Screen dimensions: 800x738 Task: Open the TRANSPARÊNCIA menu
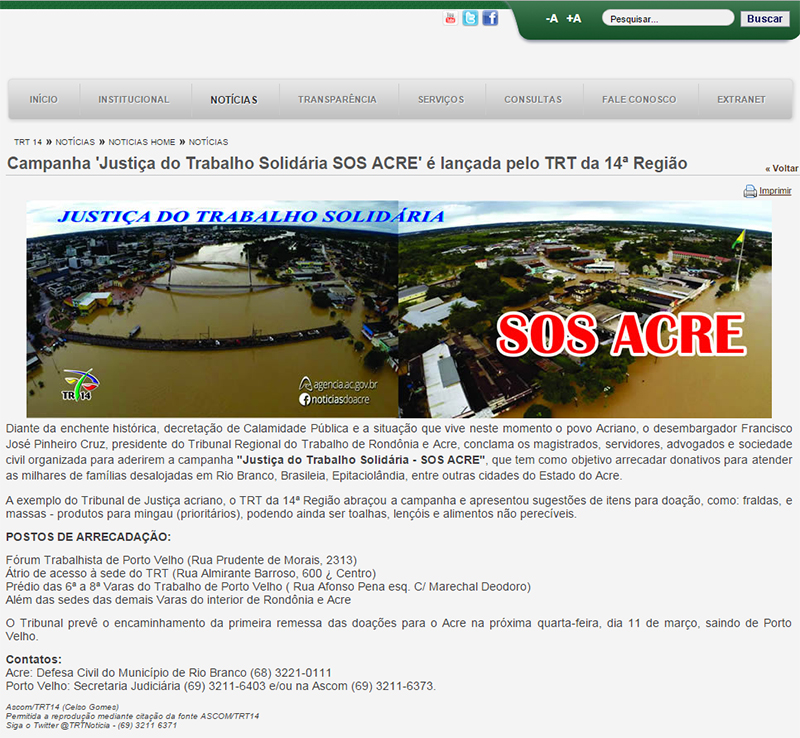[337, 100]
